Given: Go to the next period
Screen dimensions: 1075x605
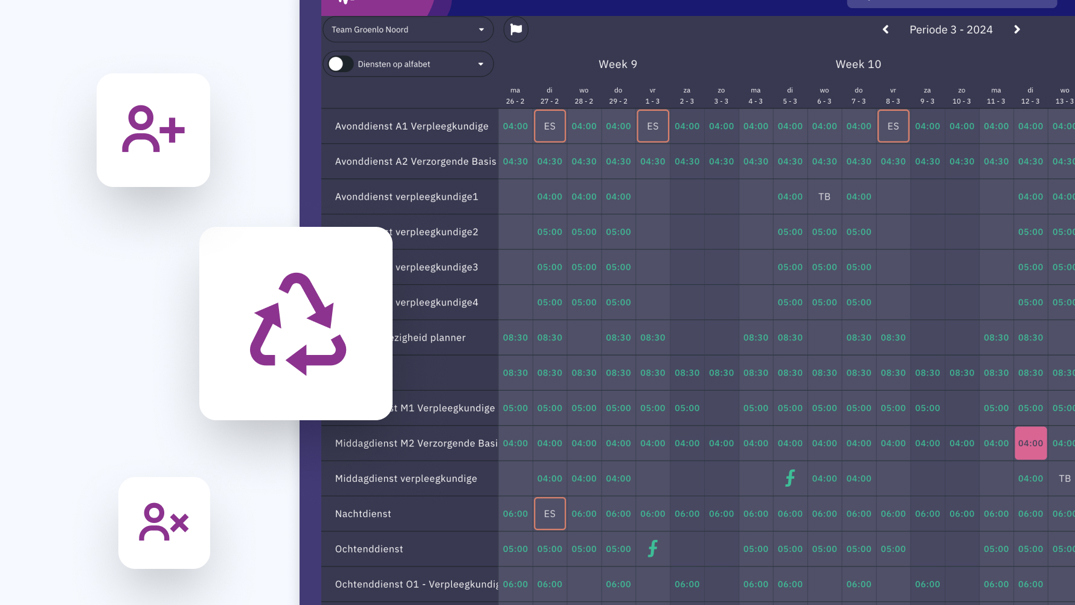Looking at the screenshot, I should (1017, 30).
